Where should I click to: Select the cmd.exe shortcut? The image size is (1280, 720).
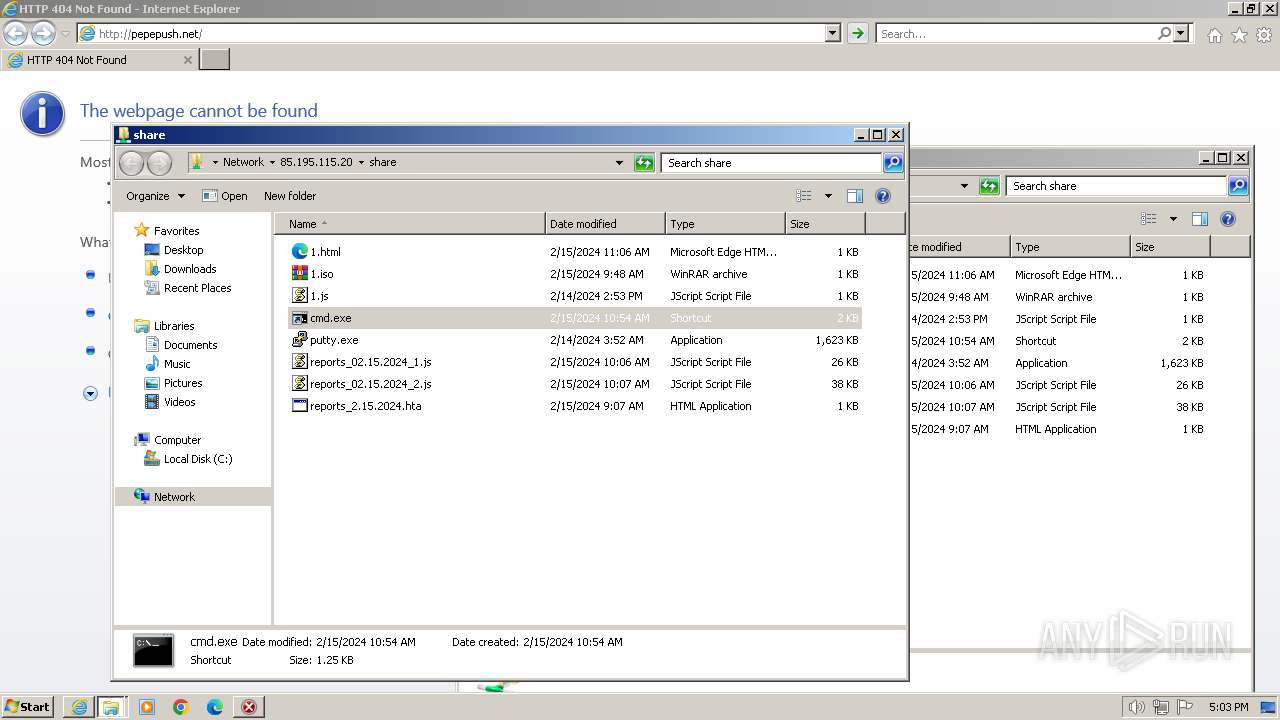[574, 318]
